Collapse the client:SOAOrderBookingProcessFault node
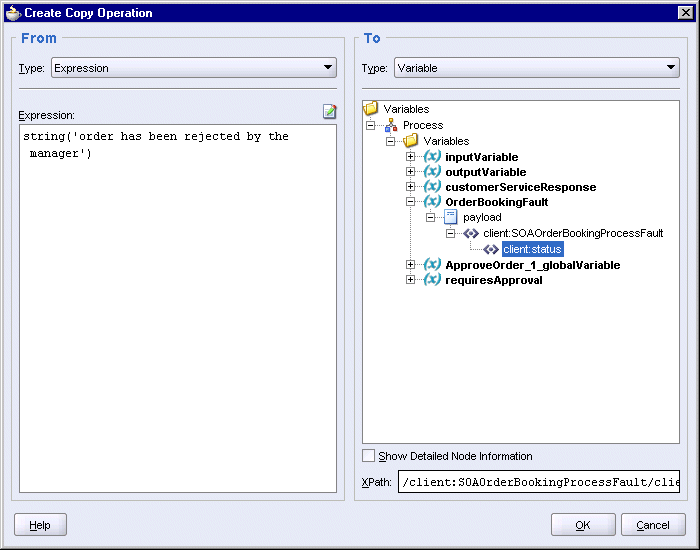The width and height of the screenshot is (700, 550). [x=450, y=233]
